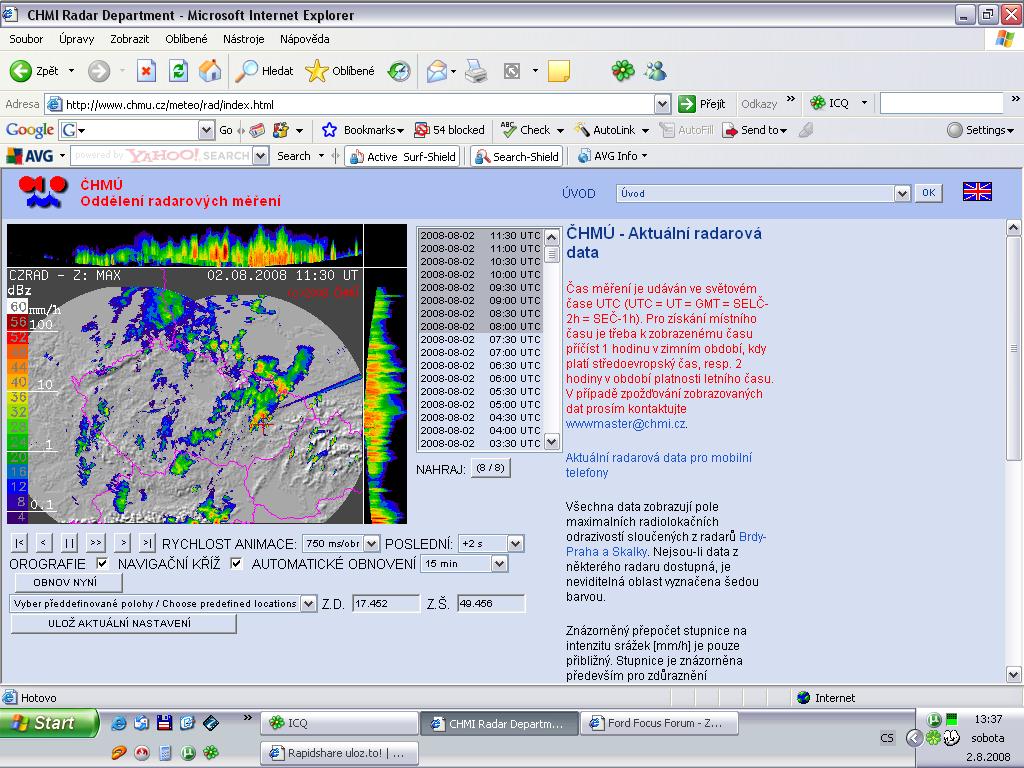
Task: Click the Stop loading icon in toolbar
Action: (147, 71)
